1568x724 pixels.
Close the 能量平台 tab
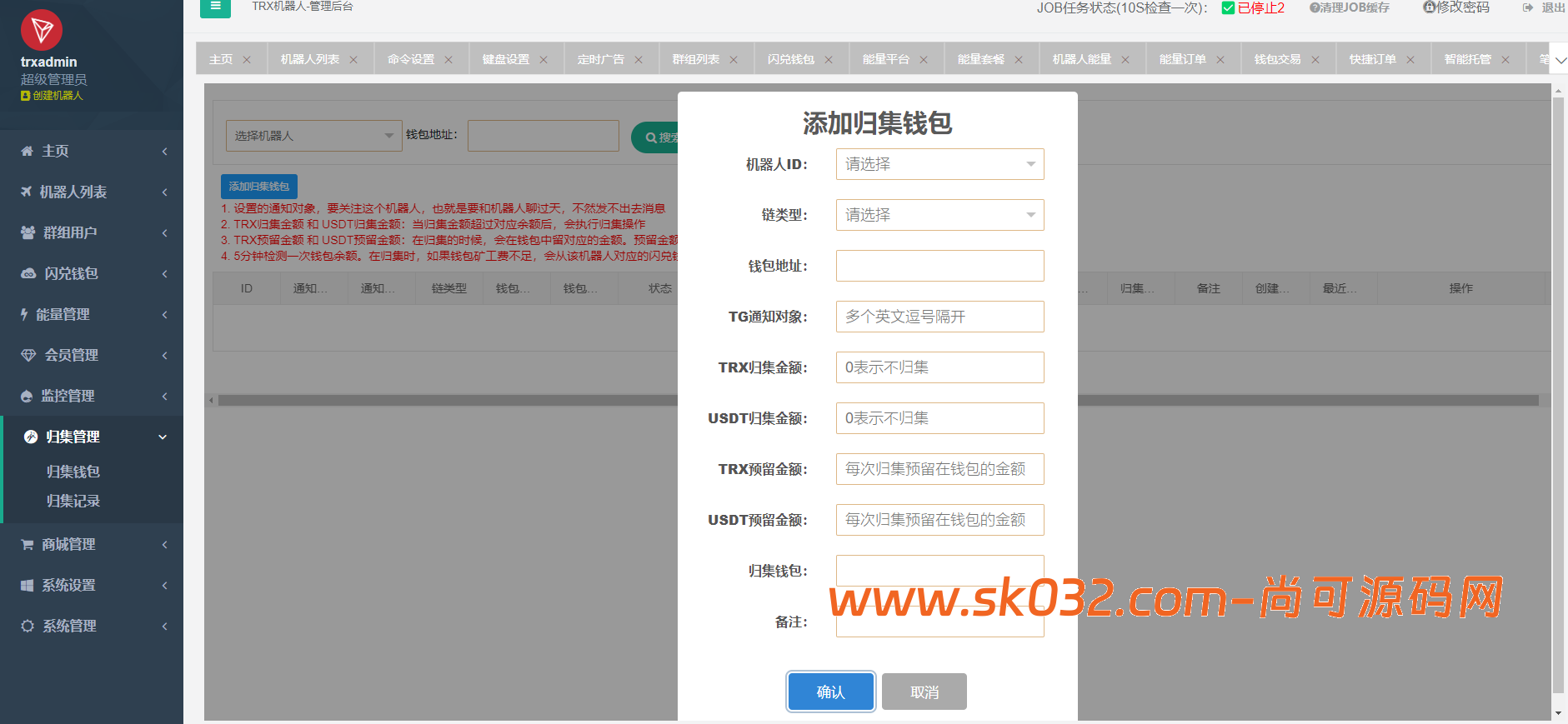(924, 59)
